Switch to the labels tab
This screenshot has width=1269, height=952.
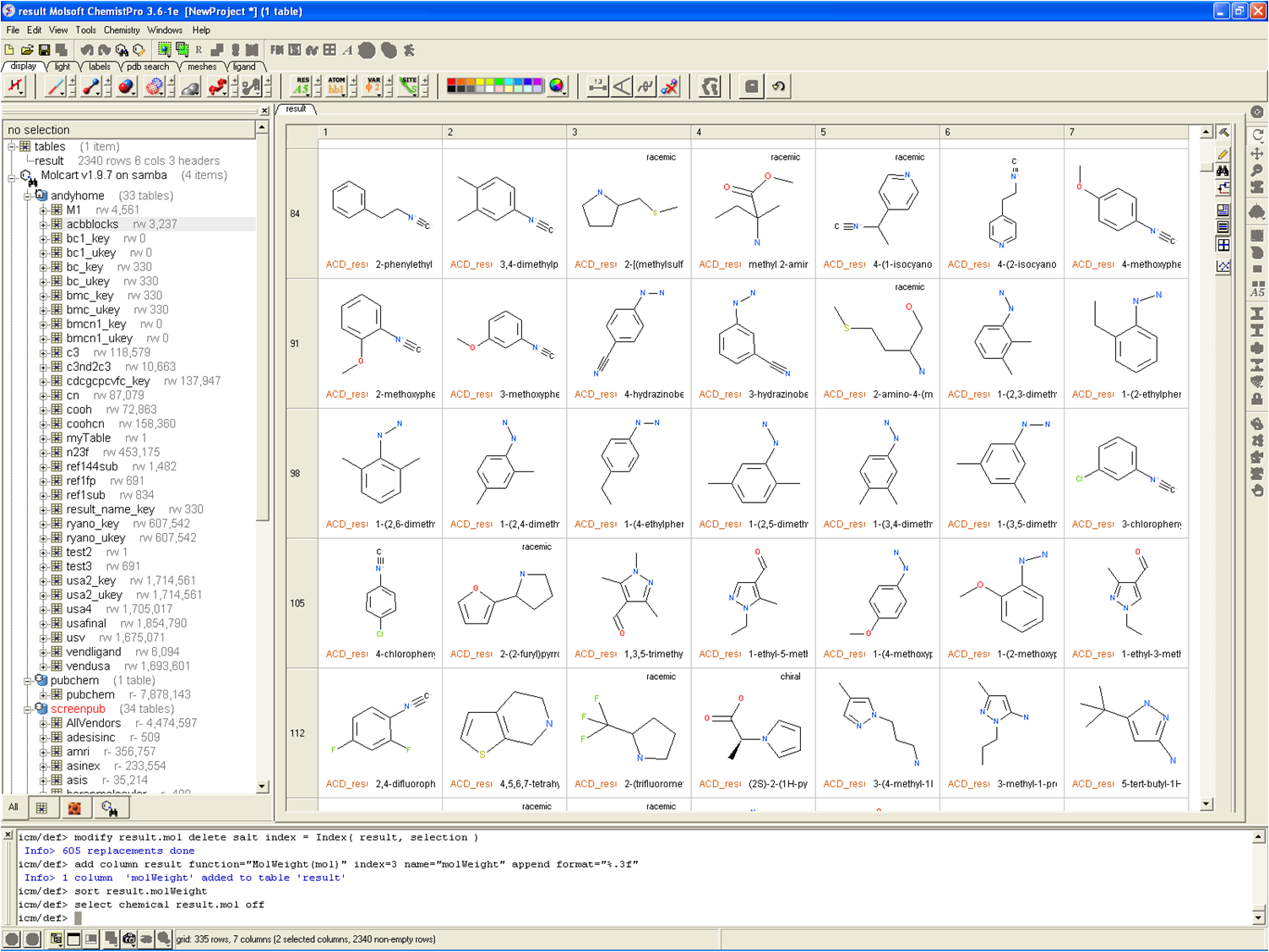[99, 67]
